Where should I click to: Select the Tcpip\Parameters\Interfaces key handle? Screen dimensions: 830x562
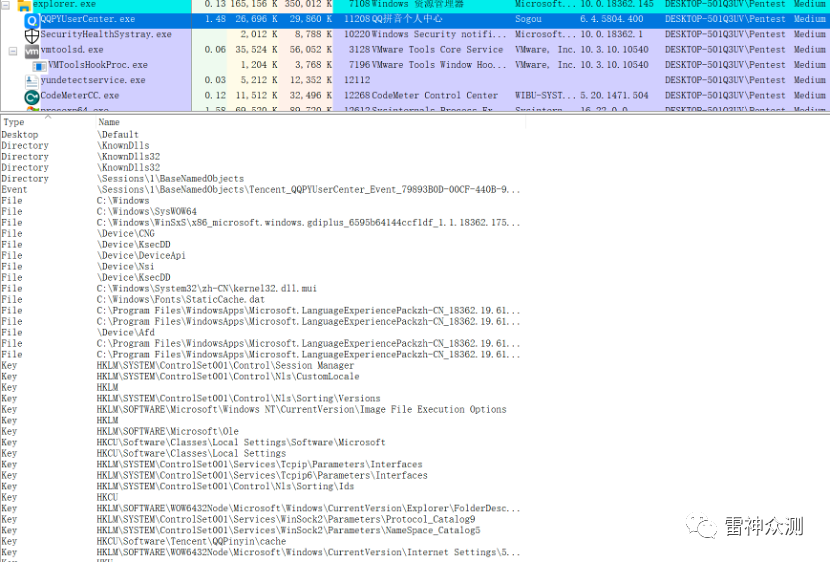click(259, 465)
